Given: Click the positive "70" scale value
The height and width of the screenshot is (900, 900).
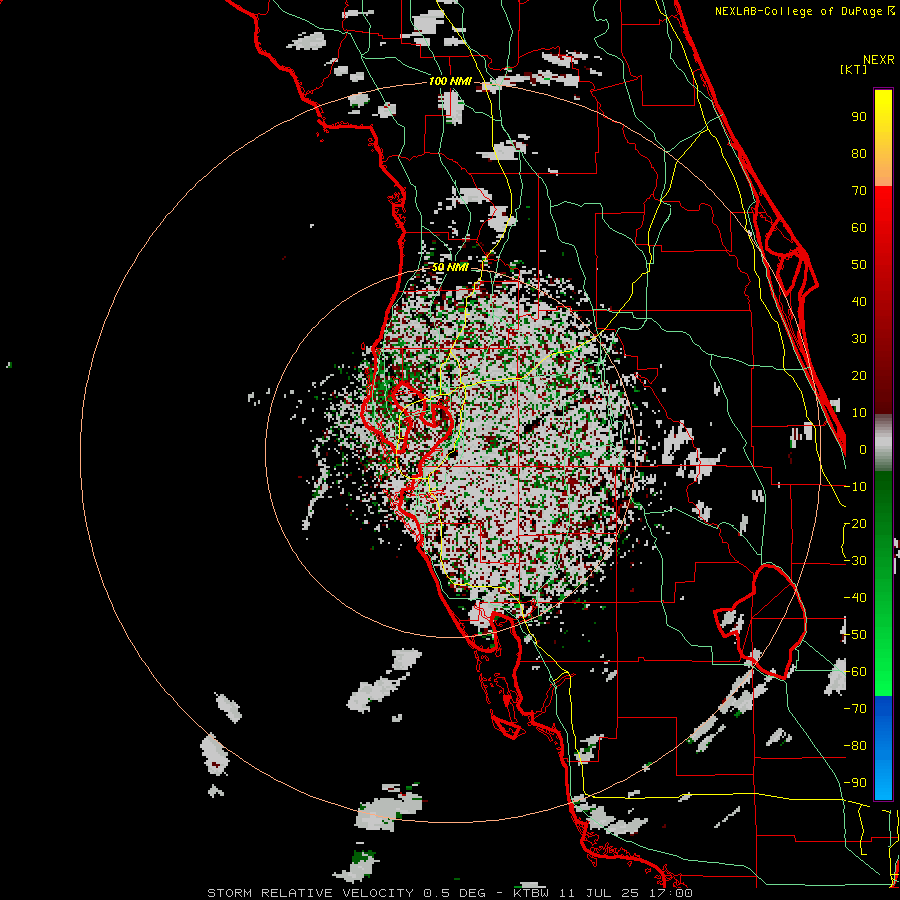Looking at the screenshot, I should tap(859, 191).
